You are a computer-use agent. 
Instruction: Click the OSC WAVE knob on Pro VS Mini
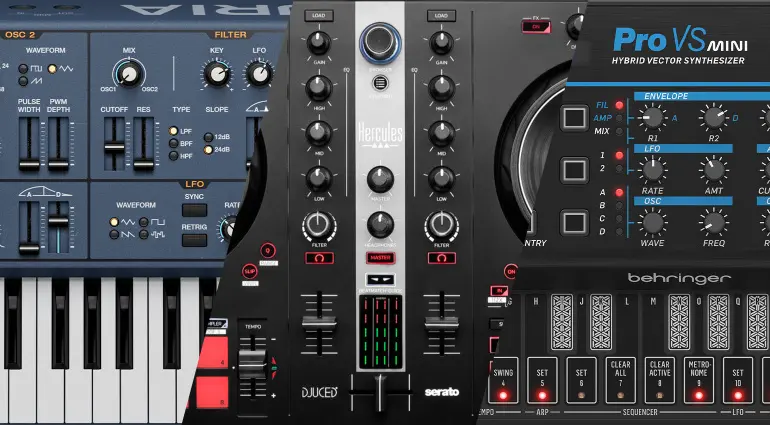coord(652,222)
